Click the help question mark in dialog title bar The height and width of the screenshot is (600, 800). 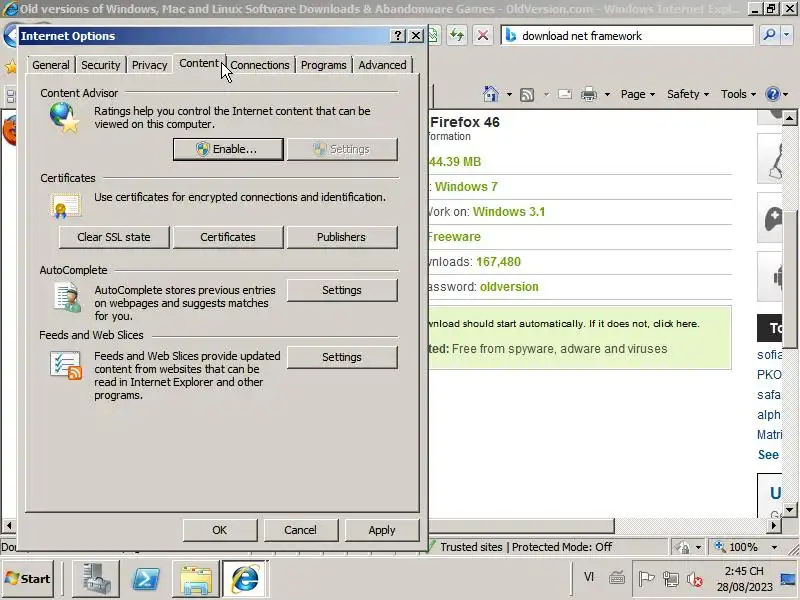tap(397, 36)
